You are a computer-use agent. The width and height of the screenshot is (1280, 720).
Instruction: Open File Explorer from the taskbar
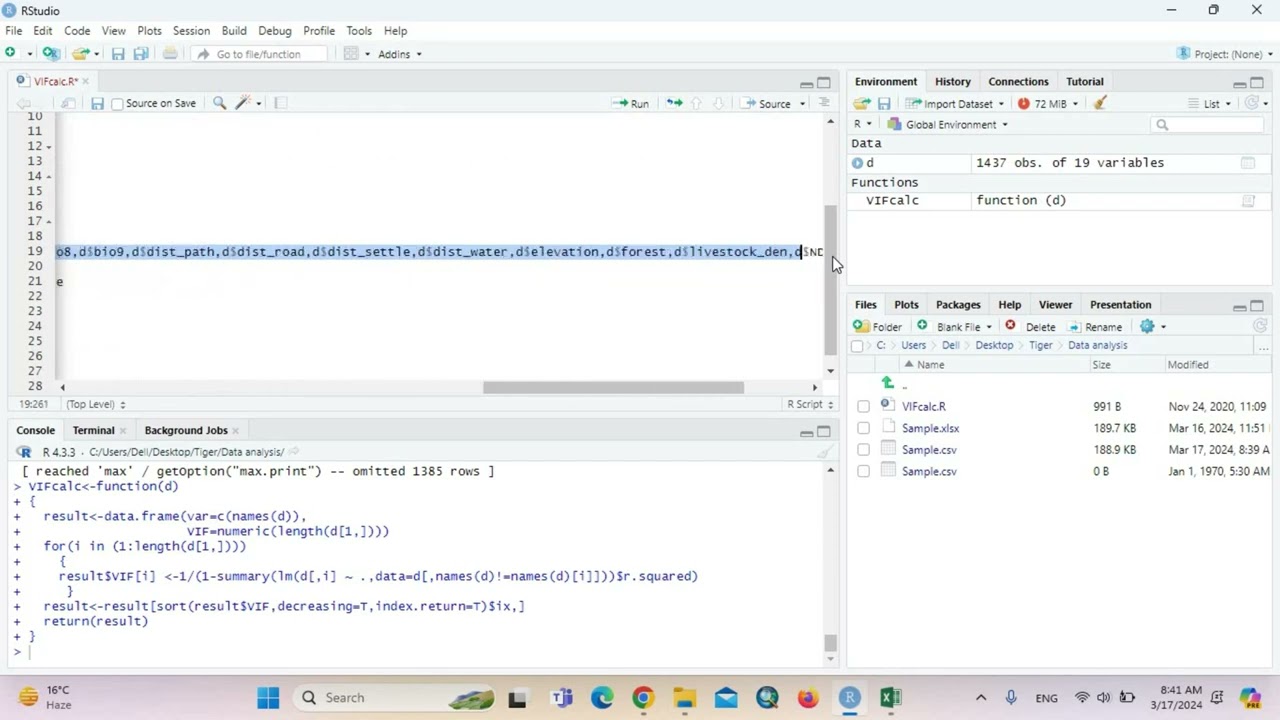pyautogui.click(x=684, y=698)
